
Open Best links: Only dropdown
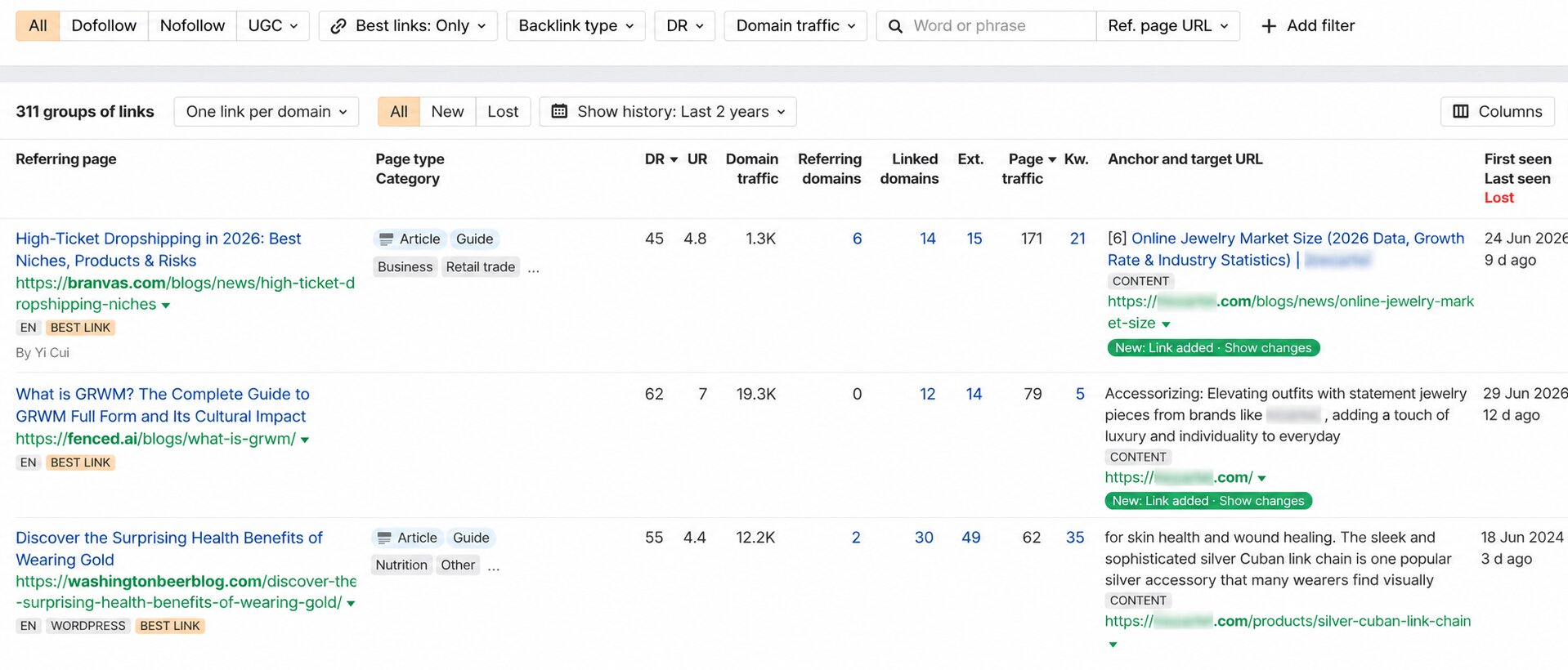[408, 25]
